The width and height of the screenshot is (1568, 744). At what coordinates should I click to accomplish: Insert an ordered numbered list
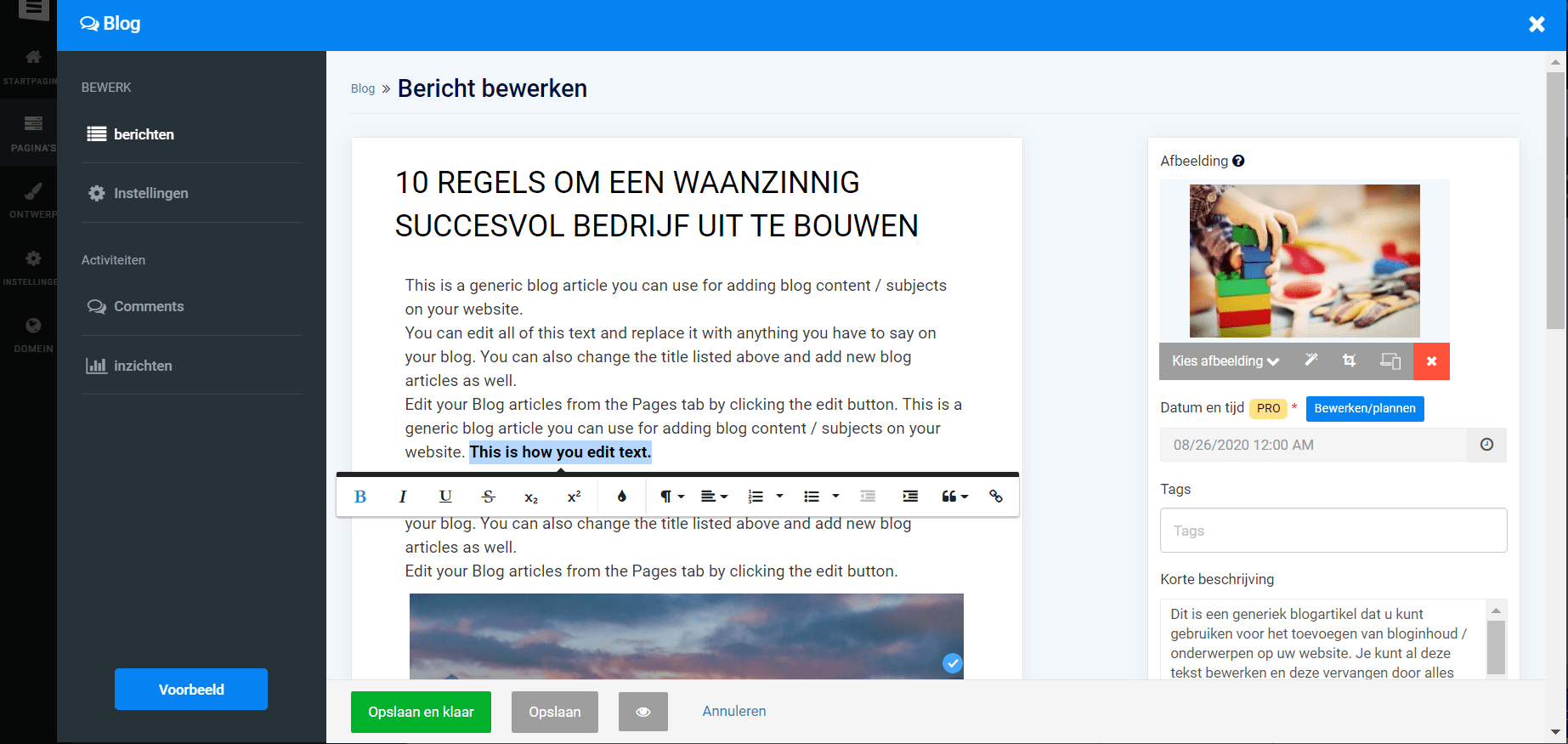pos(756,497)
